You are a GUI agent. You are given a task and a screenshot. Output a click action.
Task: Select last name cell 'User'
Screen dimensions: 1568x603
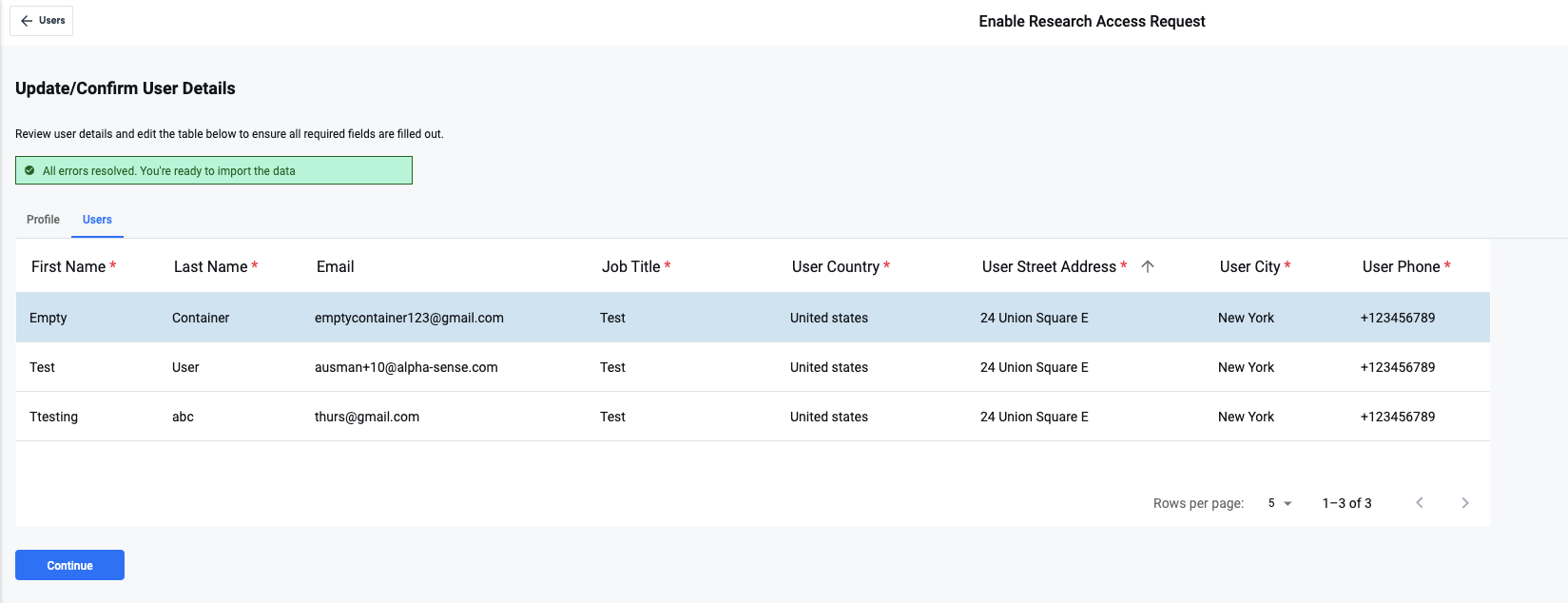(x=185, y=367)
